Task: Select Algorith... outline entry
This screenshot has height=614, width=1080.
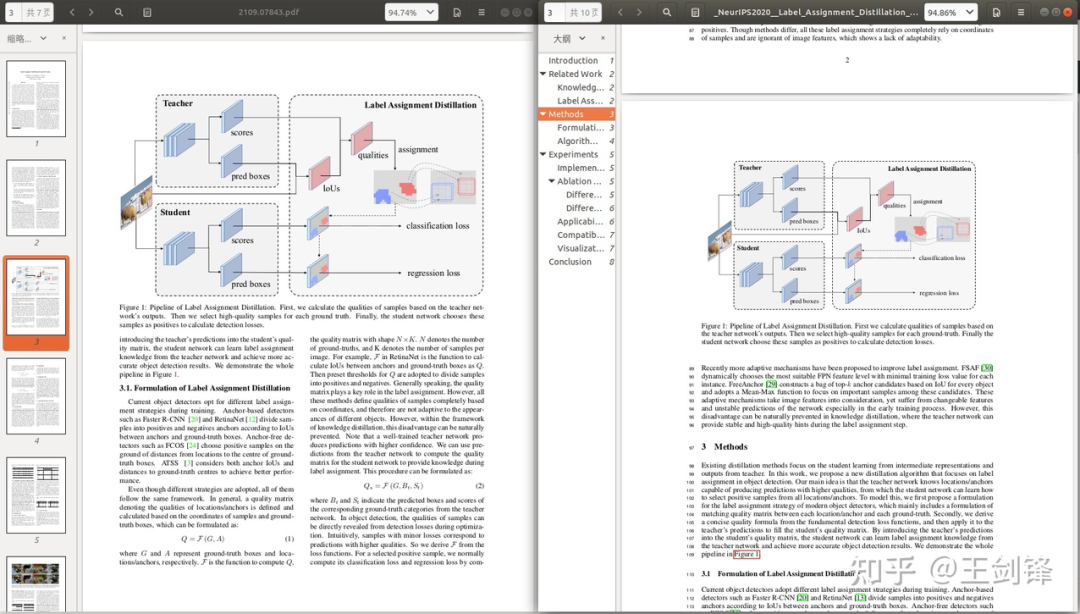Action: point(578,141)
